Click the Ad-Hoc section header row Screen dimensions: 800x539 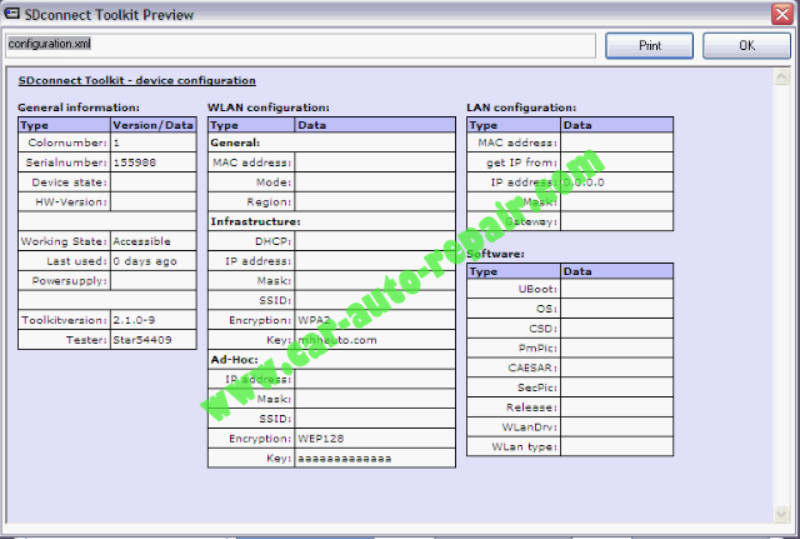click(x=332, y=359)
